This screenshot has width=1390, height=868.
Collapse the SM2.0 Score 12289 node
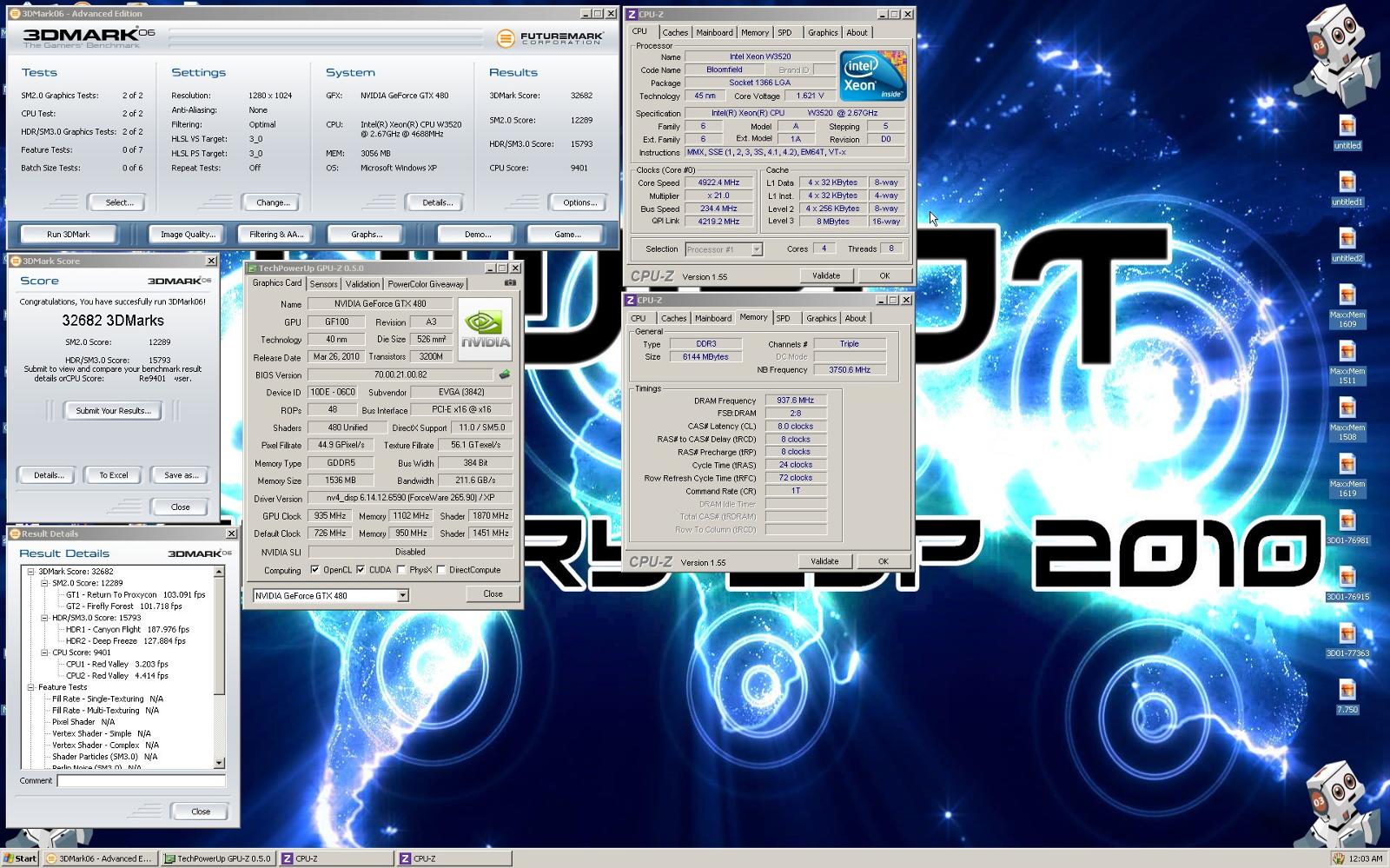pos(44,583)
